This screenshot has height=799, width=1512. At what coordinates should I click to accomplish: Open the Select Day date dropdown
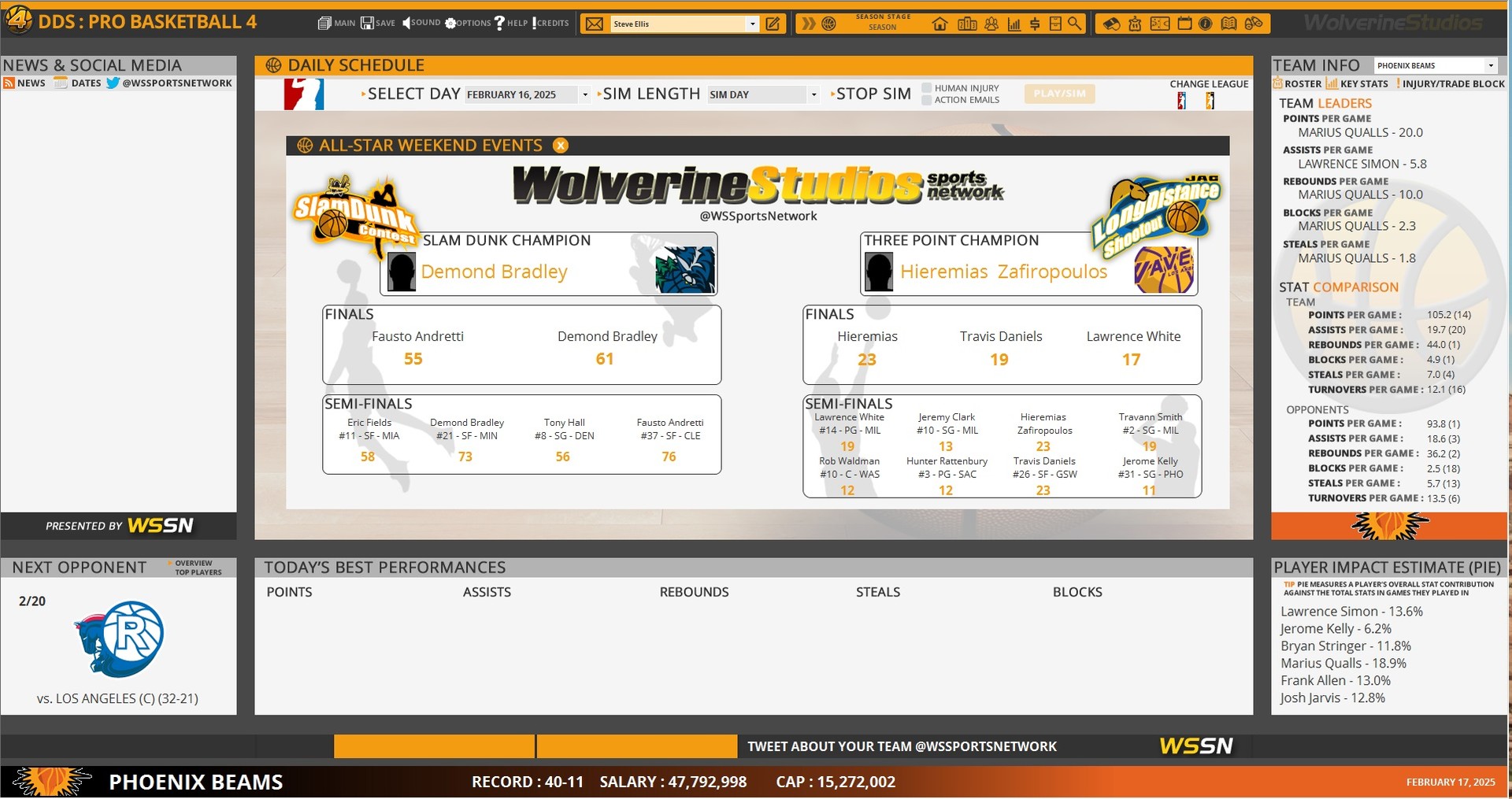584,94
